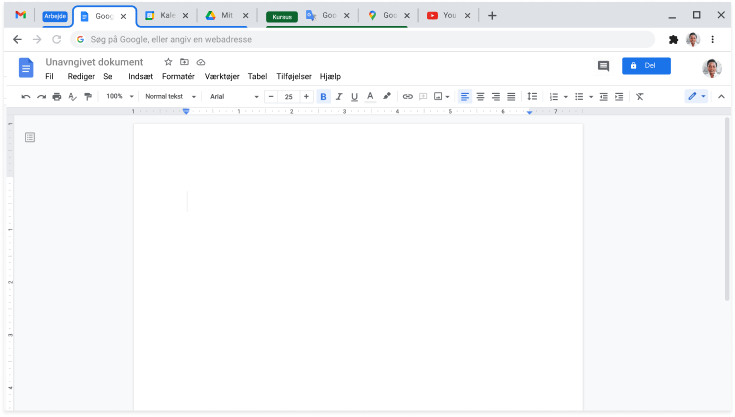The image size is (735, 417).
Task: Star the document
Action: 168,62
